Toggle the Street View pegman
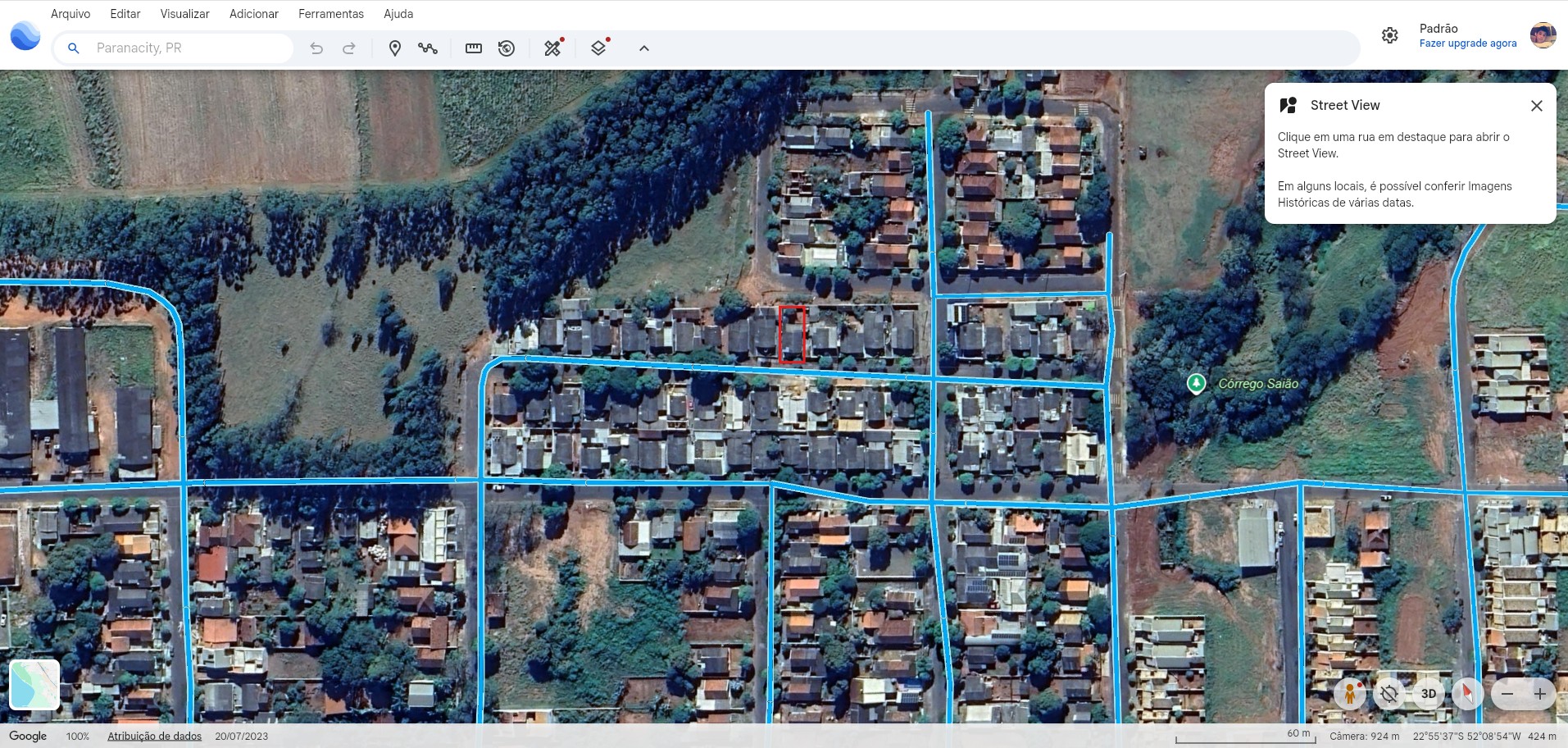The height and width of the screenshot is (748, 1568). coord(1349,694)
